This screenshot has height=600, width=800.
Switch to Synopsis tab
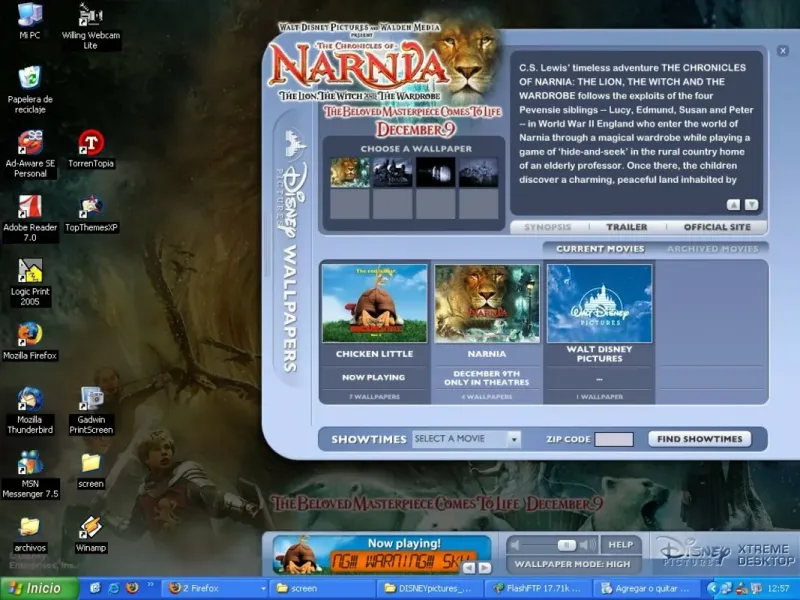coord(547,227)
